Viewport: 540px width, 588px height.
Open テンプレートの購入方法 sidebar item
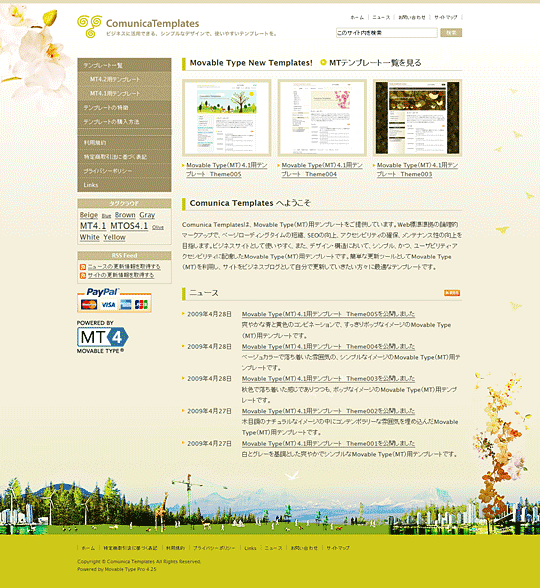[x=124, y=122]
